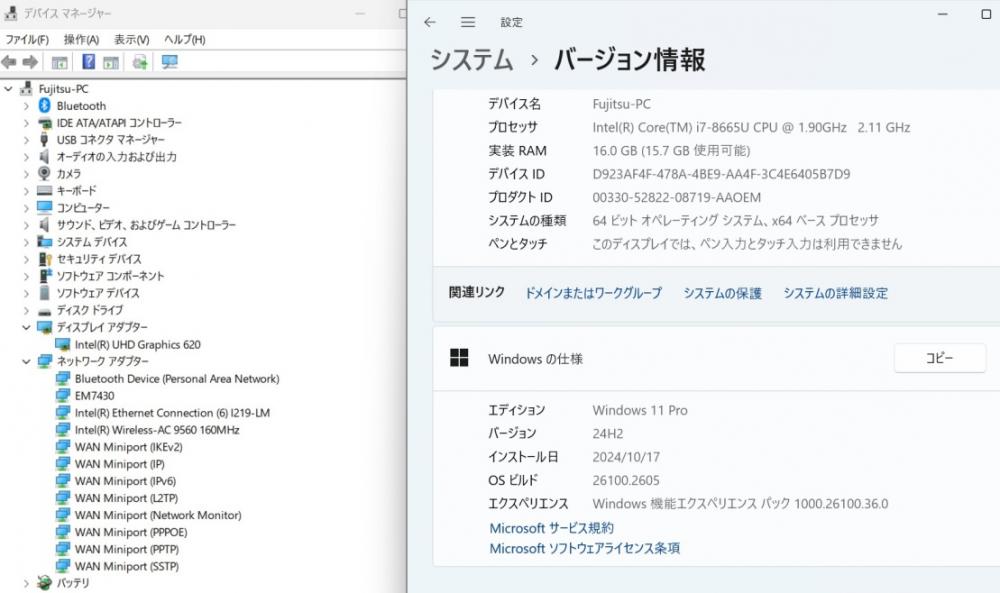Open Microsoft サービス規約 link

552,528
